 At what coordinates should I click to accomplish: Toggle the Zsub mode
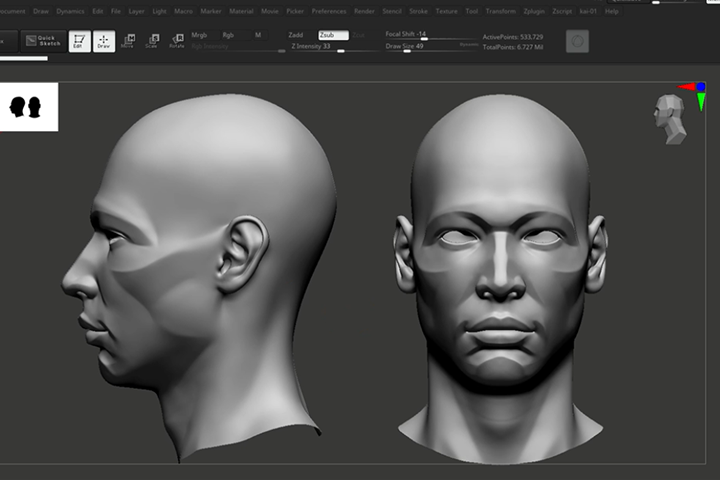point(333,35)
